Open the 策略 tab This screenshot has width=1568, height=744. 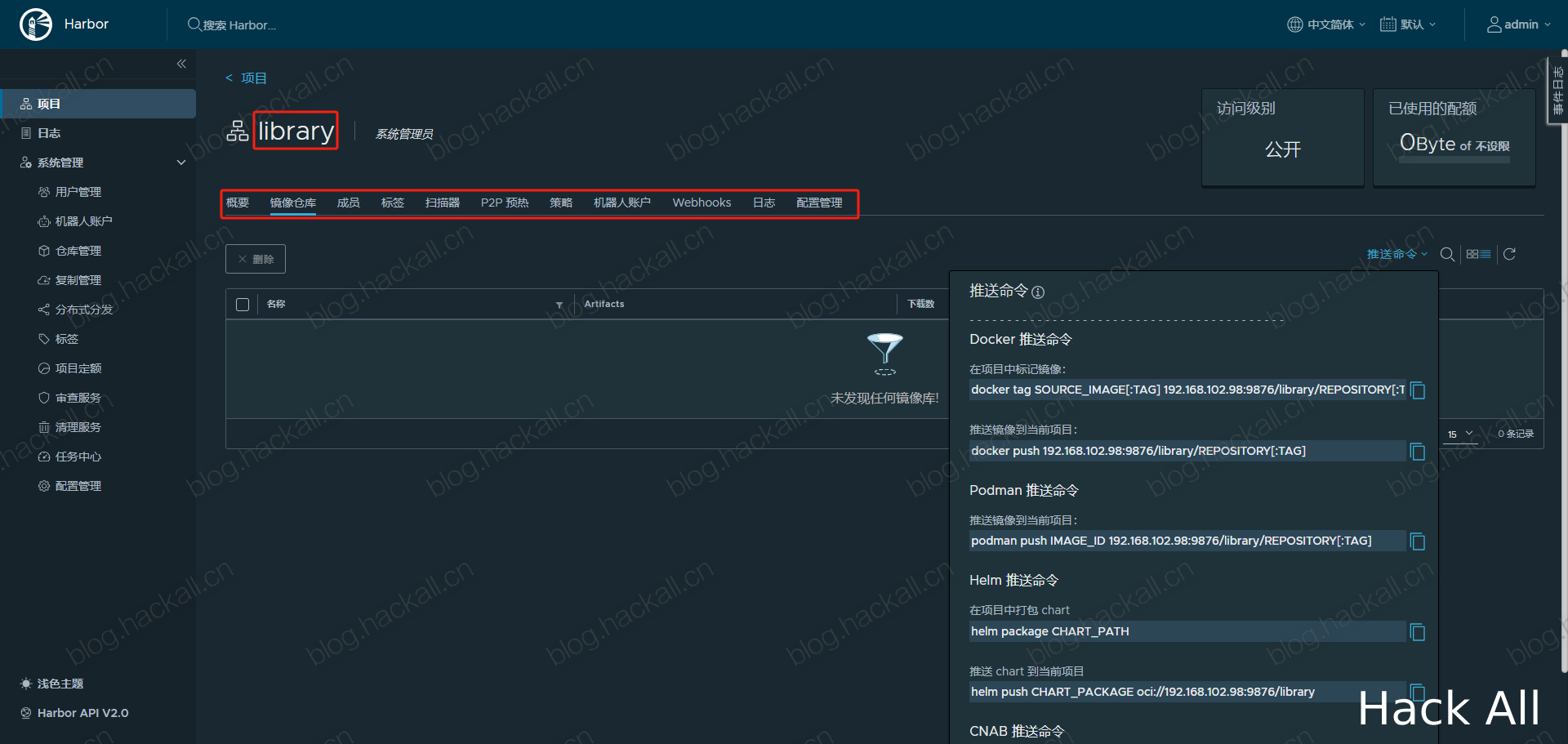point(561,203)
